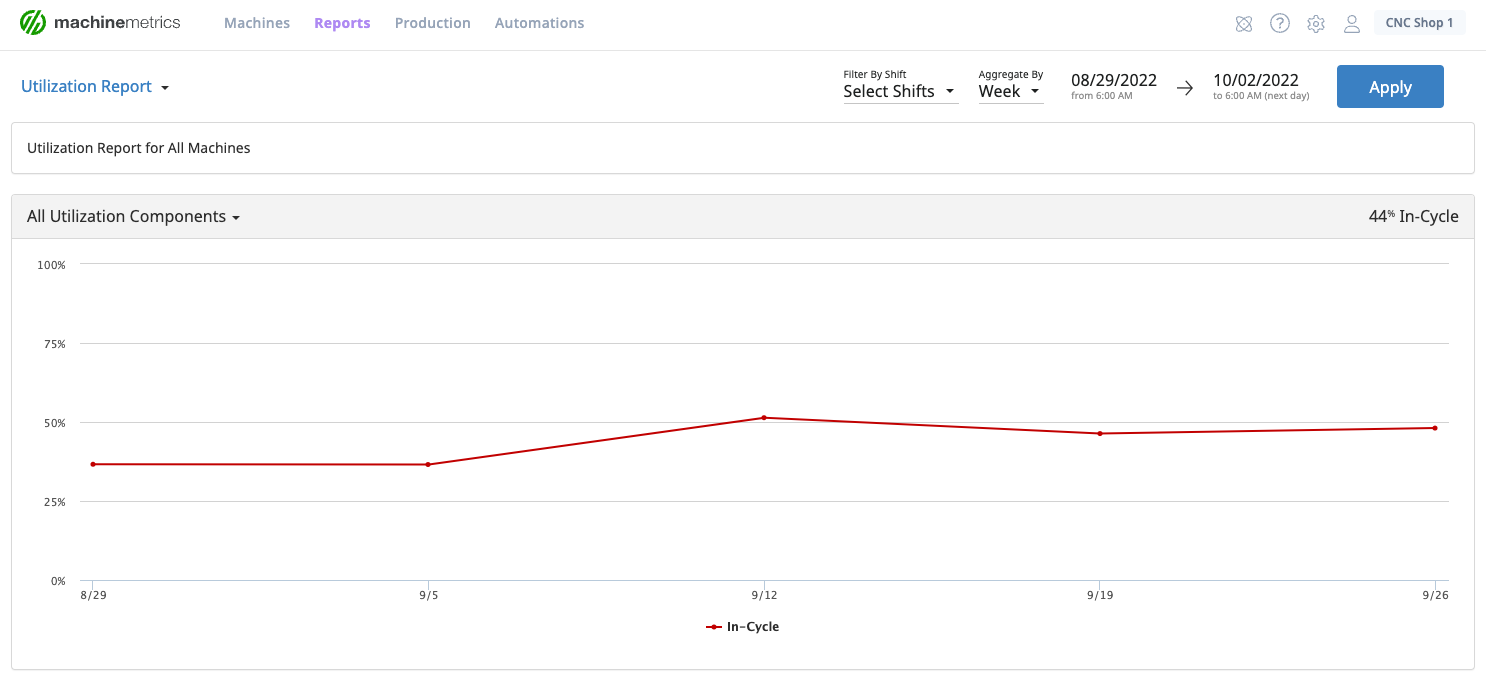Open the settings gear icon
1486x678 pixels.
(1315, 24)
